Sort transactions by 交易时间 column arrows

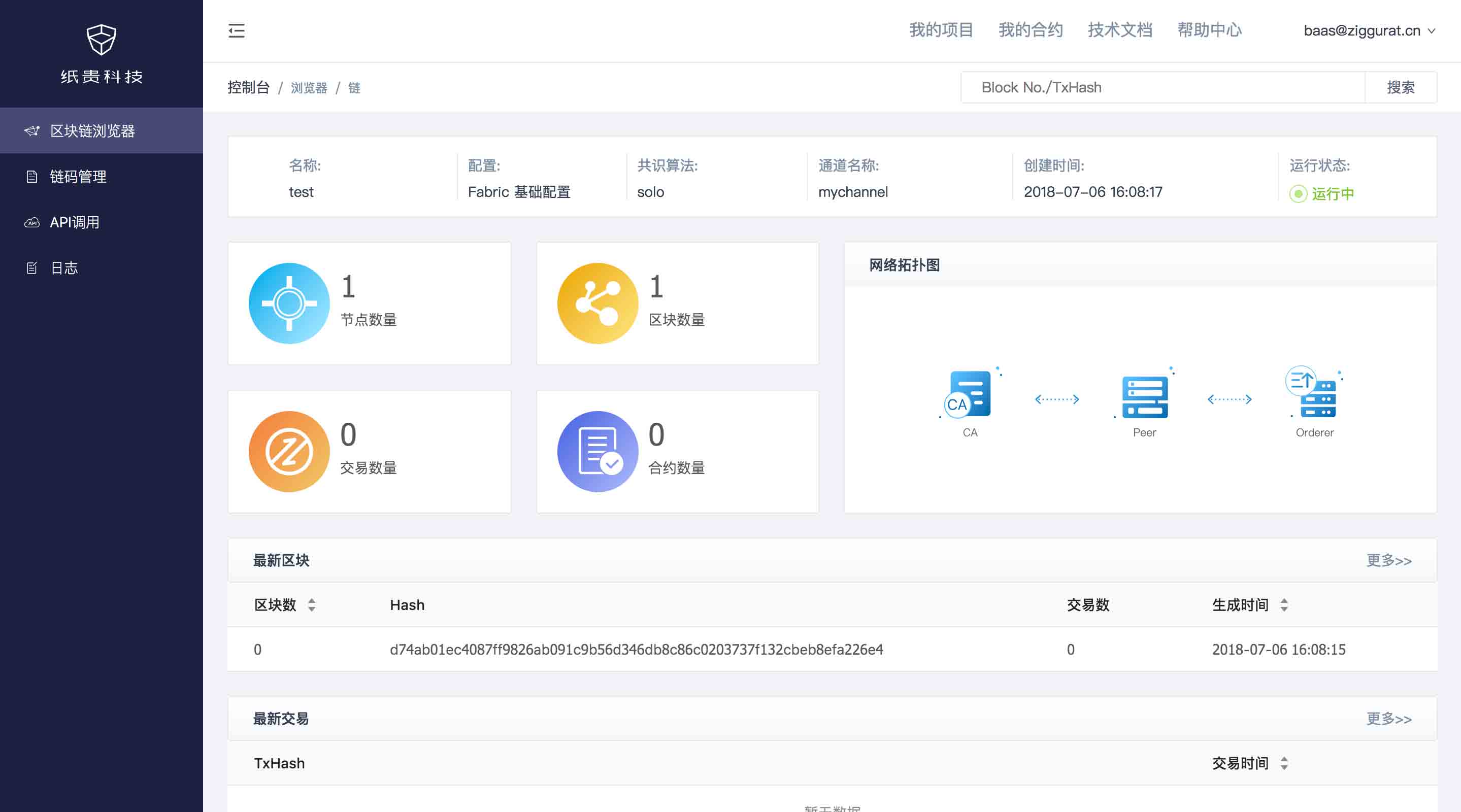tap(1284, 763)
